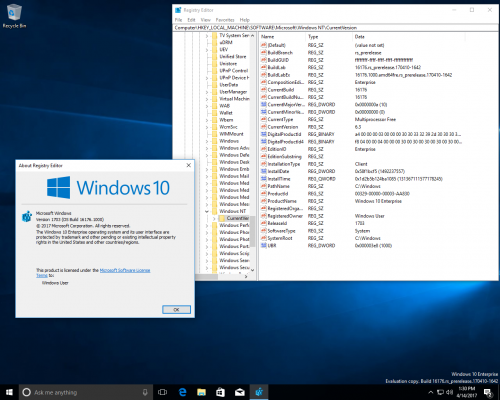Screen dimensions: 500x400
Task: Expand the WAB key
Action: [x=207, y=106]
